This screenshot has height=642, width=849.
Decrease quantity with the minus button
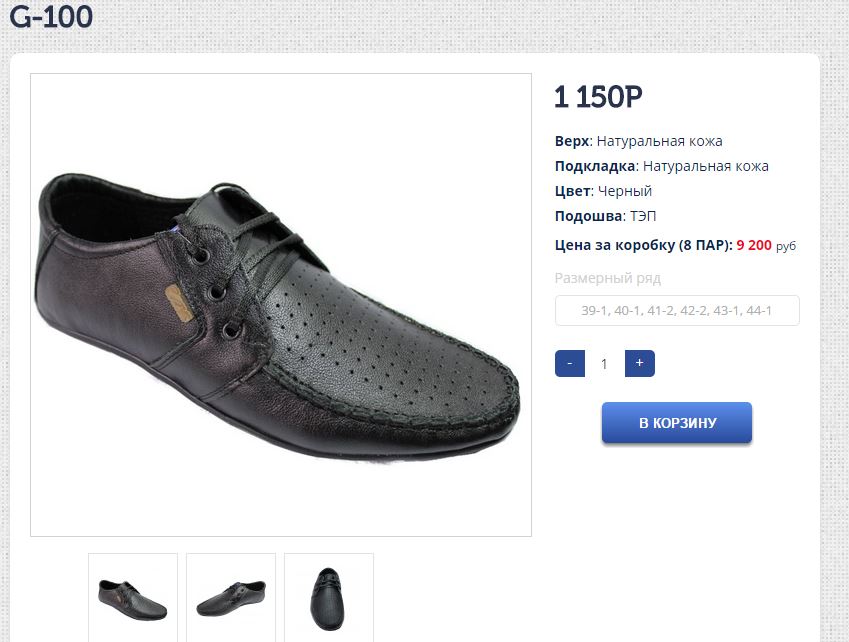[x=569, y=363]
